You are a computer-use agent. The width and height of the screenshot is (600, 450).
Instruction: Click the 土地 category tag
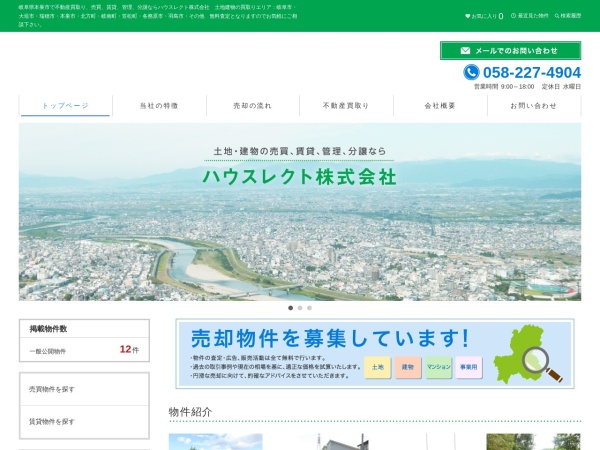[x=378, y=367]
